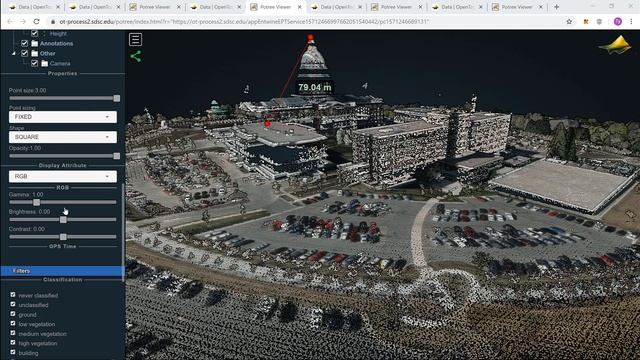Image resolution: width=640 pixels, height=360 pixels.
Task: Close the active Potree Viewer tab
Action: pyautogui.click(x=300, y=7)
